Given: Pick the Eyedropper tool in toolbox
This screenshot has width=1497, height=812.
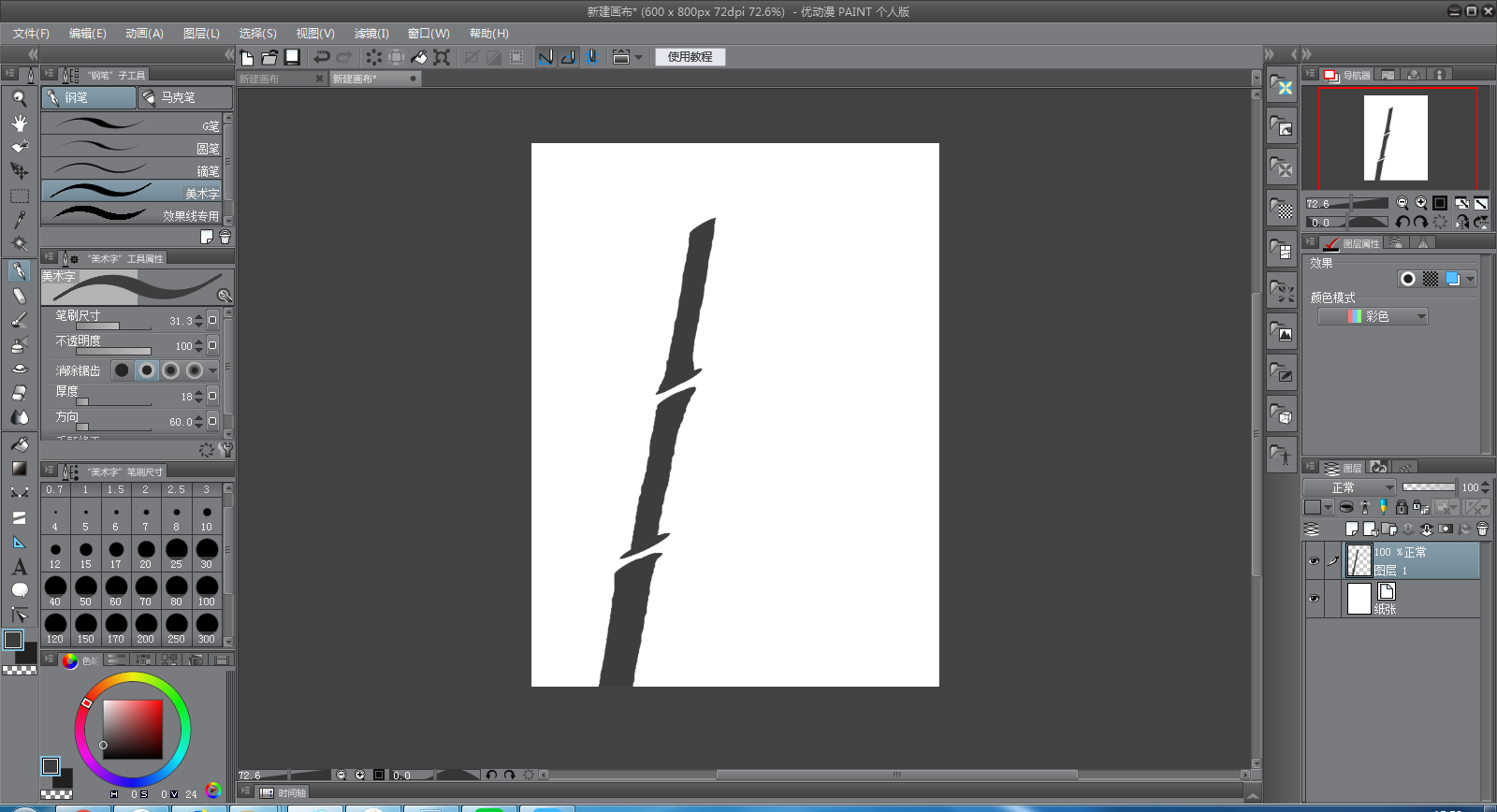Looking at the screenshot, I should pos(19,220).
